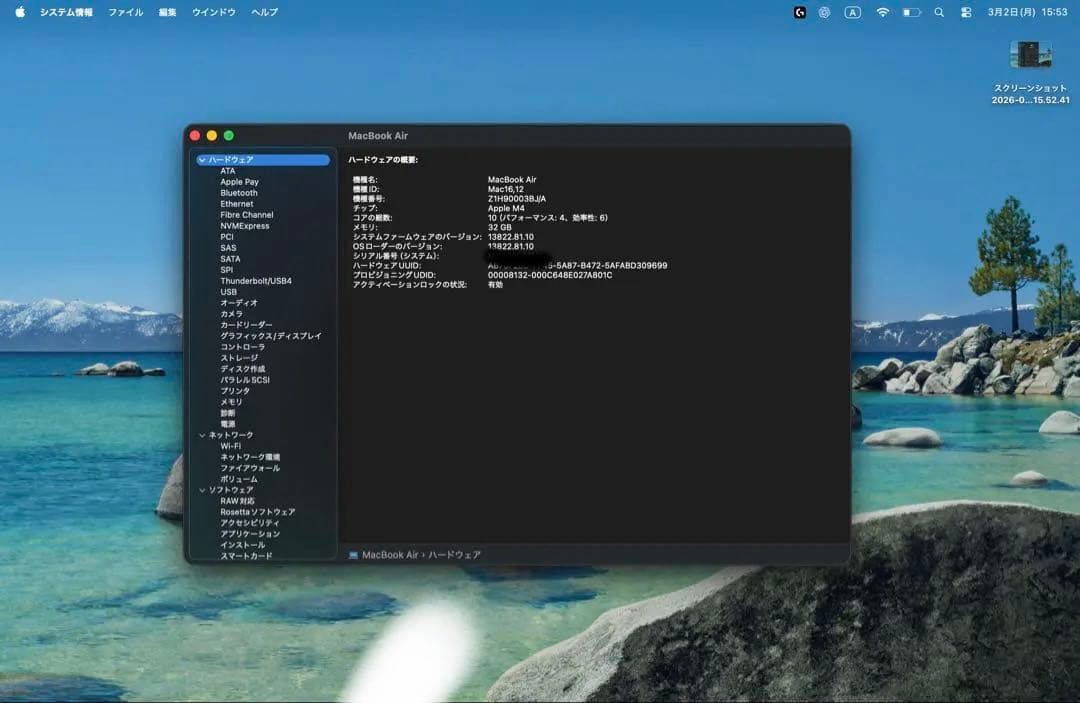Click the MacBook Air path bar item
The image size is (1080, 703).
tap(390, 555)
